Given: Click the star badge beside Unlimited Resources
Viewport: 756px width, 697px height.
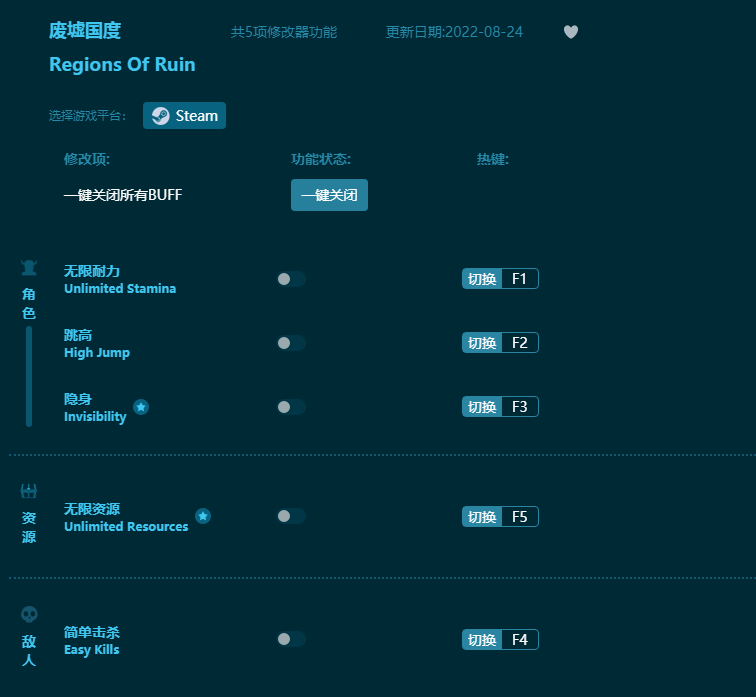Looking at the screenshot, I should pyautogui.click(x=203, y=516).
